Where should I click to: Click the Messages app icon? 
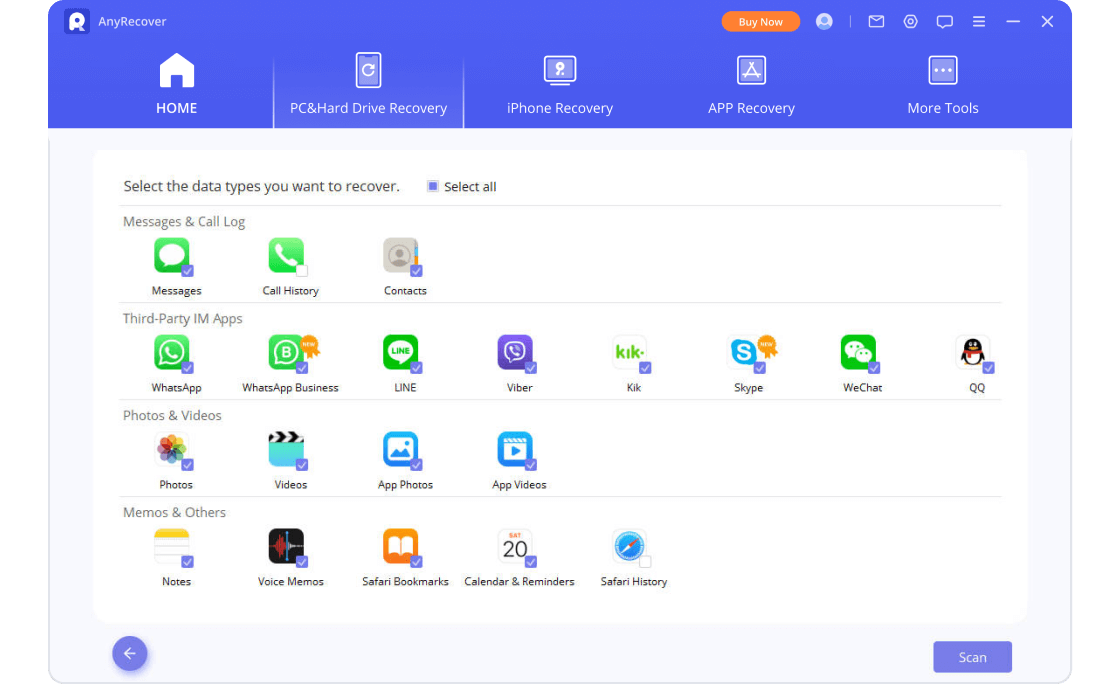(x=171, y=255)
